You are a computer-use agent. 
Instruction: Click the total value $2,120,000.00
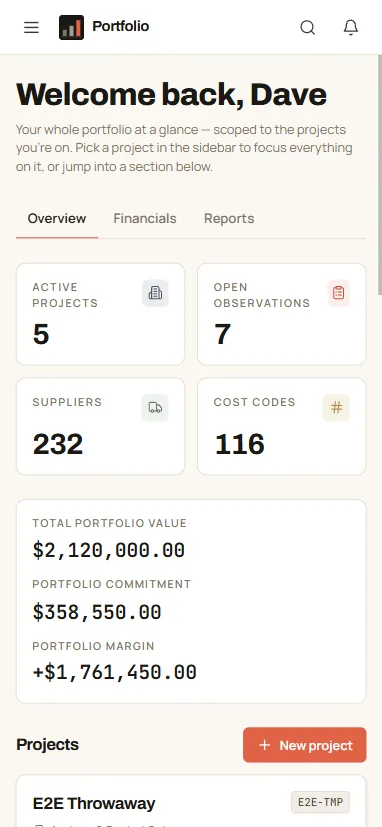point(109,551)
